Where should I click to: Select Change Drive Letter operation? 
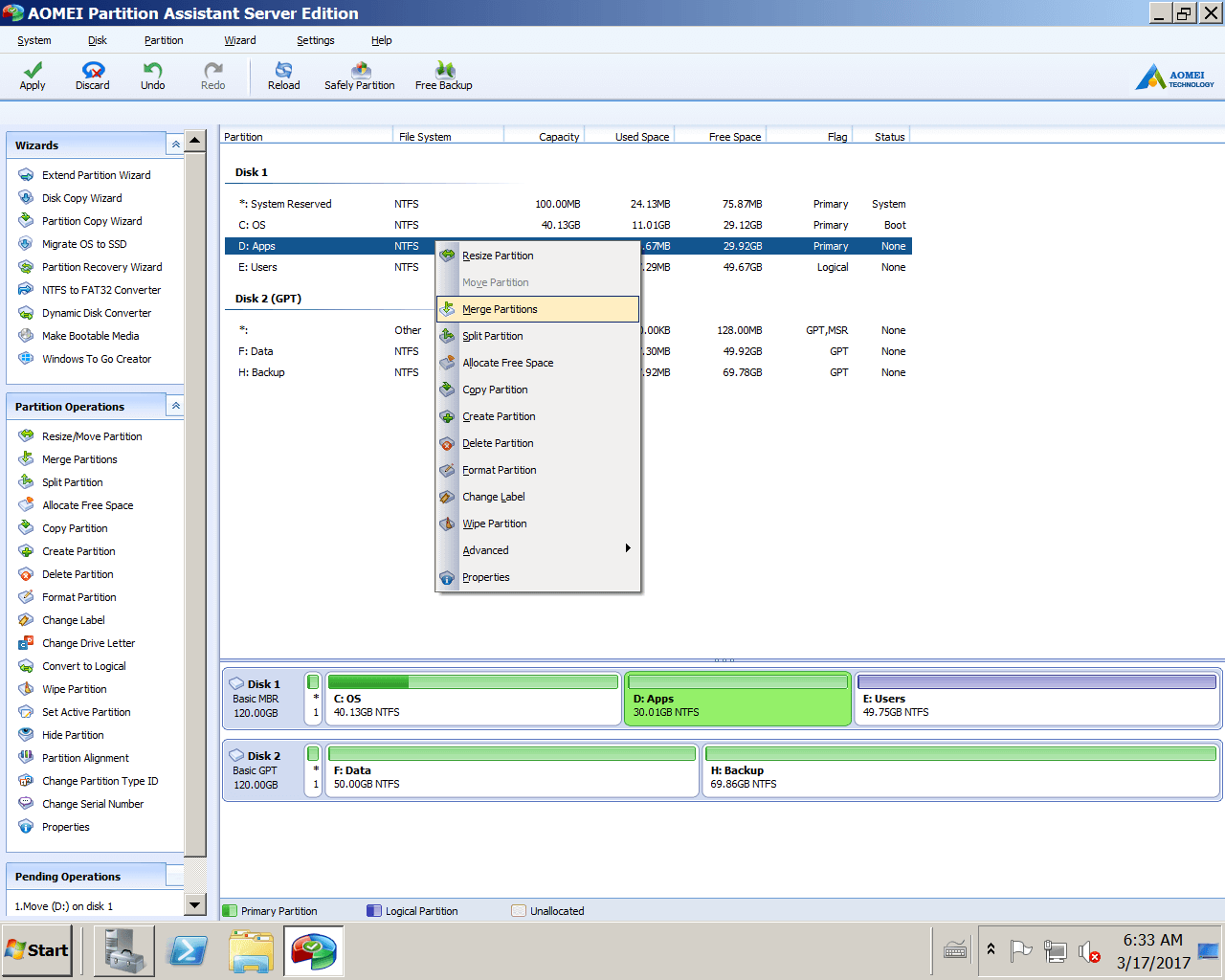click(x=77, y=643)
